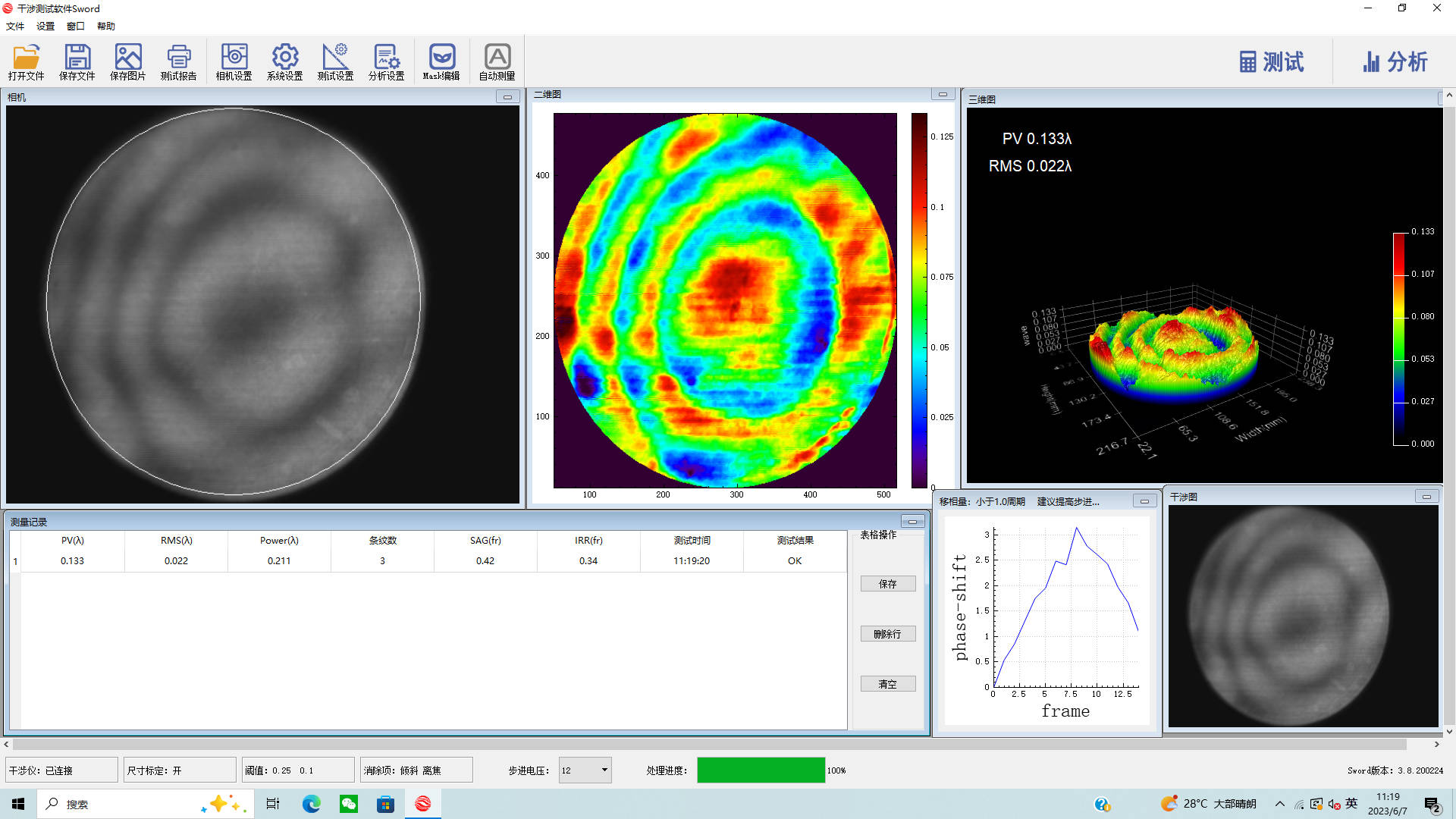Click the 清空 clear table button
1456x819 pixels.
coord(887,684)
